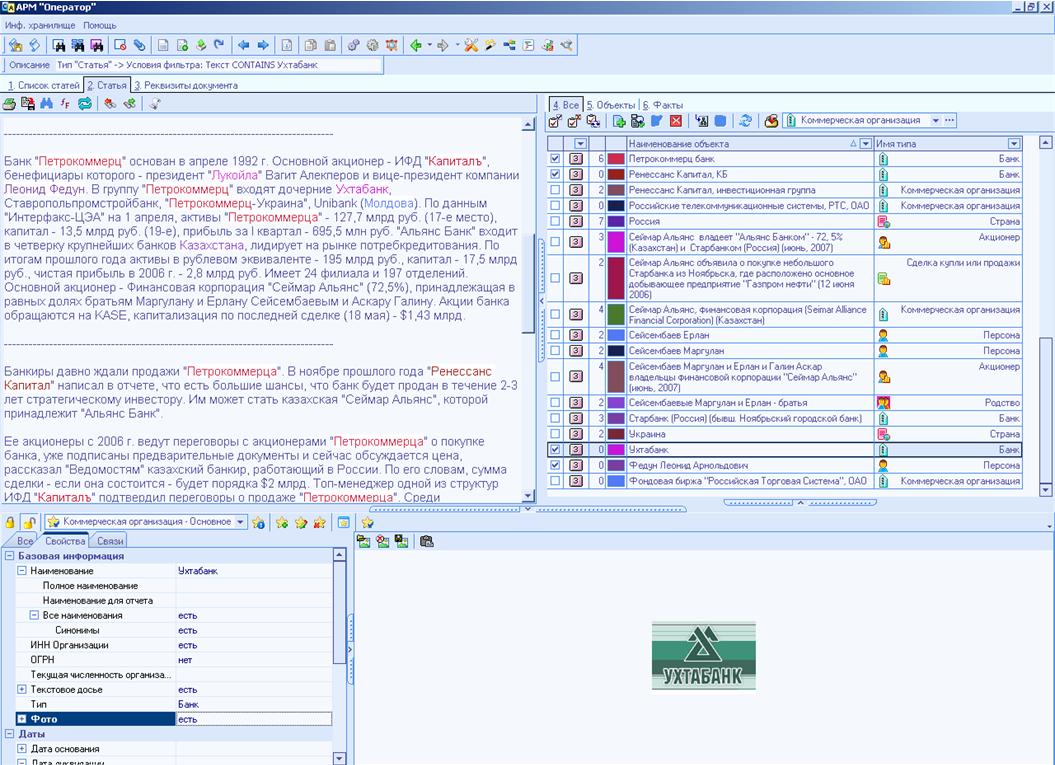The width and height of the screenshot is (1055, 765).
Task: Click the color swatch for Петрокоммерц банк
Action: coord(616,159)
